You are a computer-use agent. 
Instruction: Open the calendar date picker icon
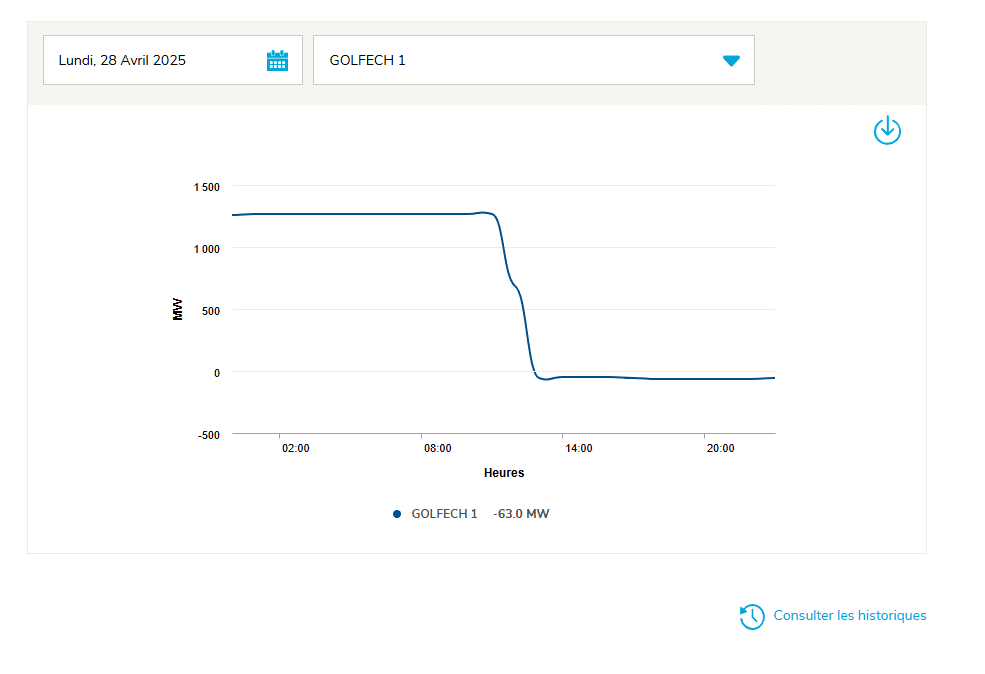tap(277, 60)
